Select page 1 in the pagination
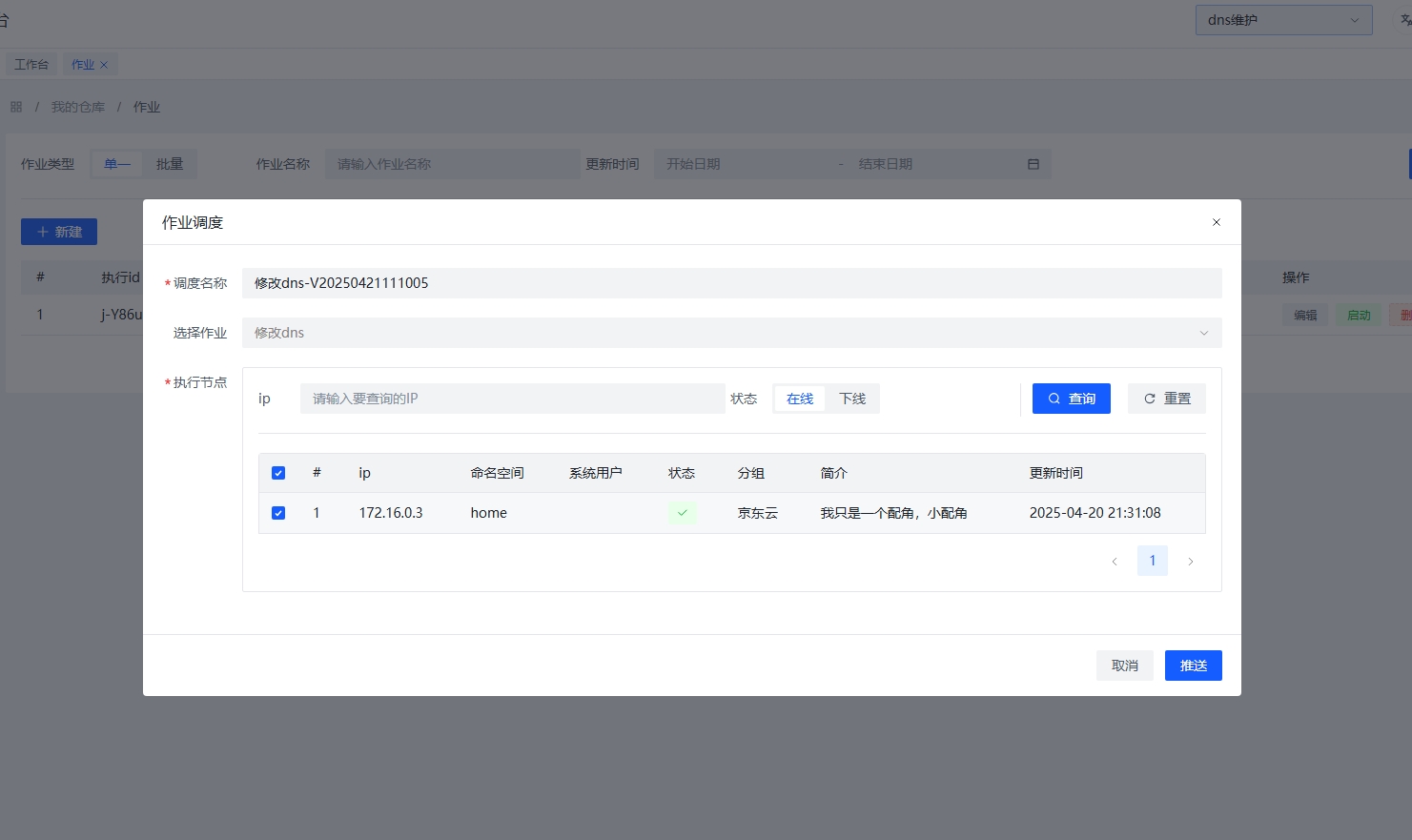 pyautogui.click(x=1153, y=561)
